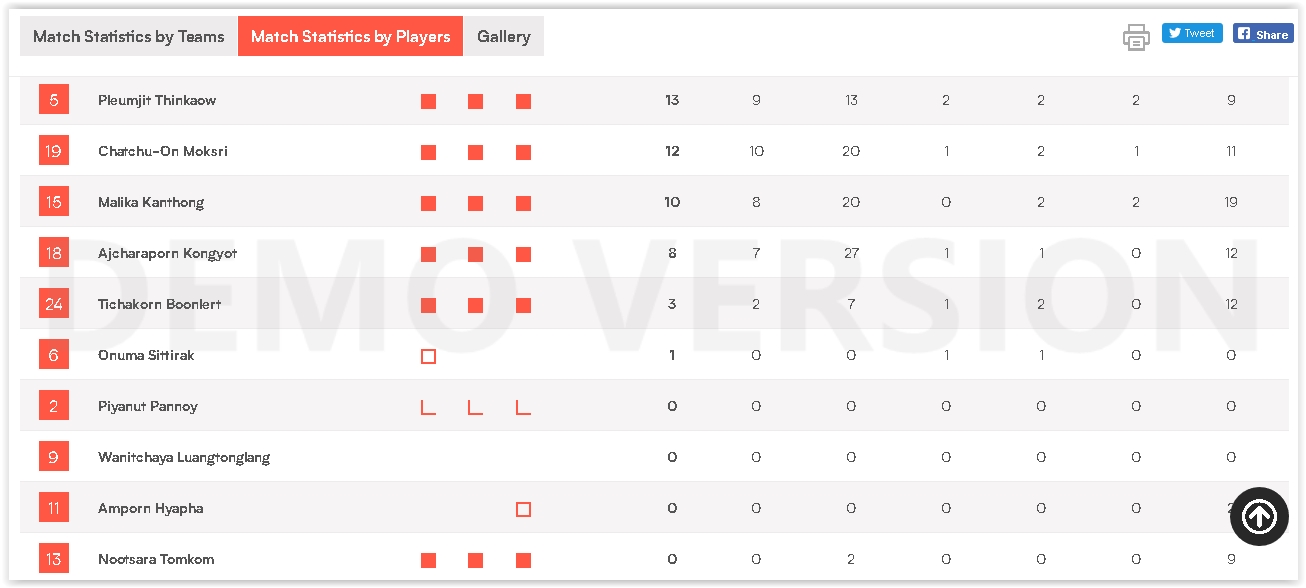Open the Gallery tab
The height and width of the screenshot is (588, 1306).
click(503, 37)
